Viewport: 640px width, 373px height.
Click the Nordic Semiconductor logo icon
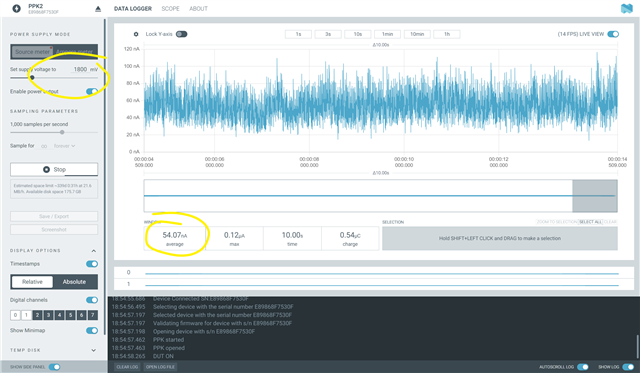[x=627, y=8]
